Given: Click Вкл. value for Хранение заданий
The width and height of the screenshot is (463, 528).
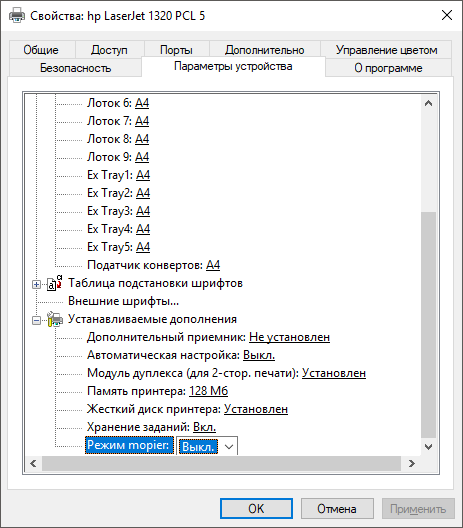Looking at the screenshot, I should click(x=204, y=427).
